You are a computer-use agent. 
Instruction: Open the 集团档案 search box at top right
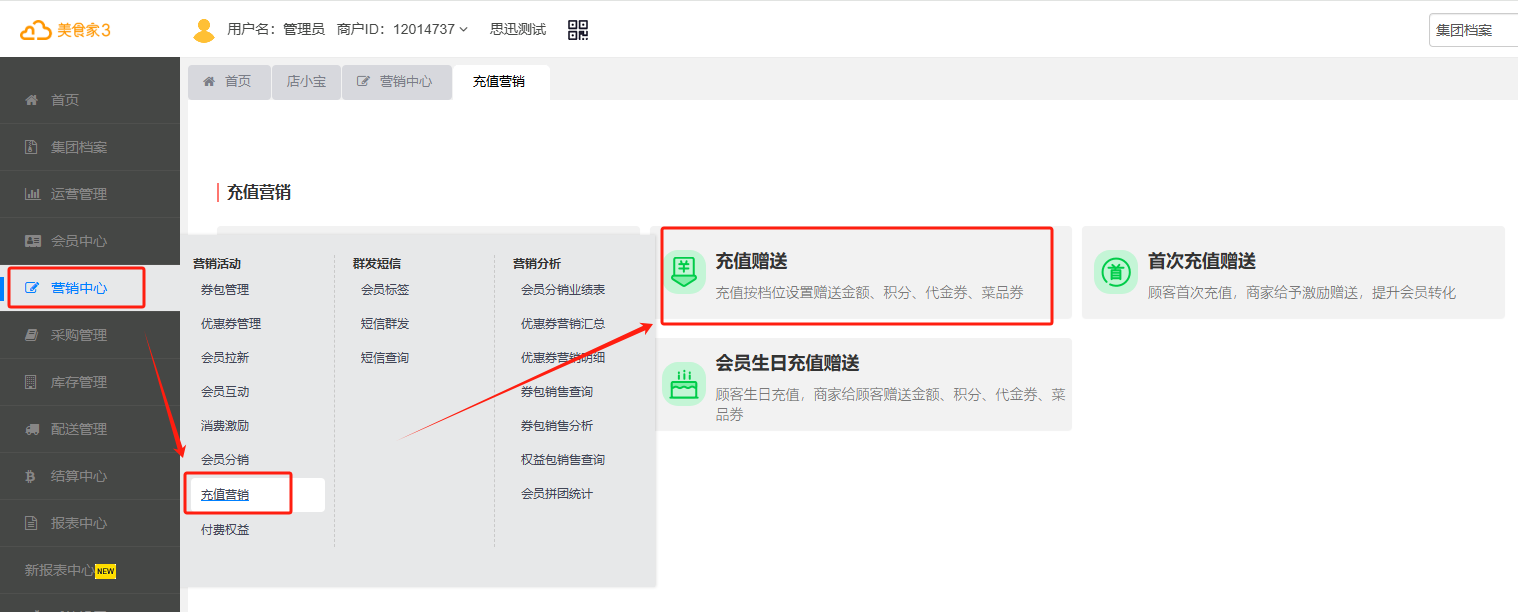[1473, 30]
